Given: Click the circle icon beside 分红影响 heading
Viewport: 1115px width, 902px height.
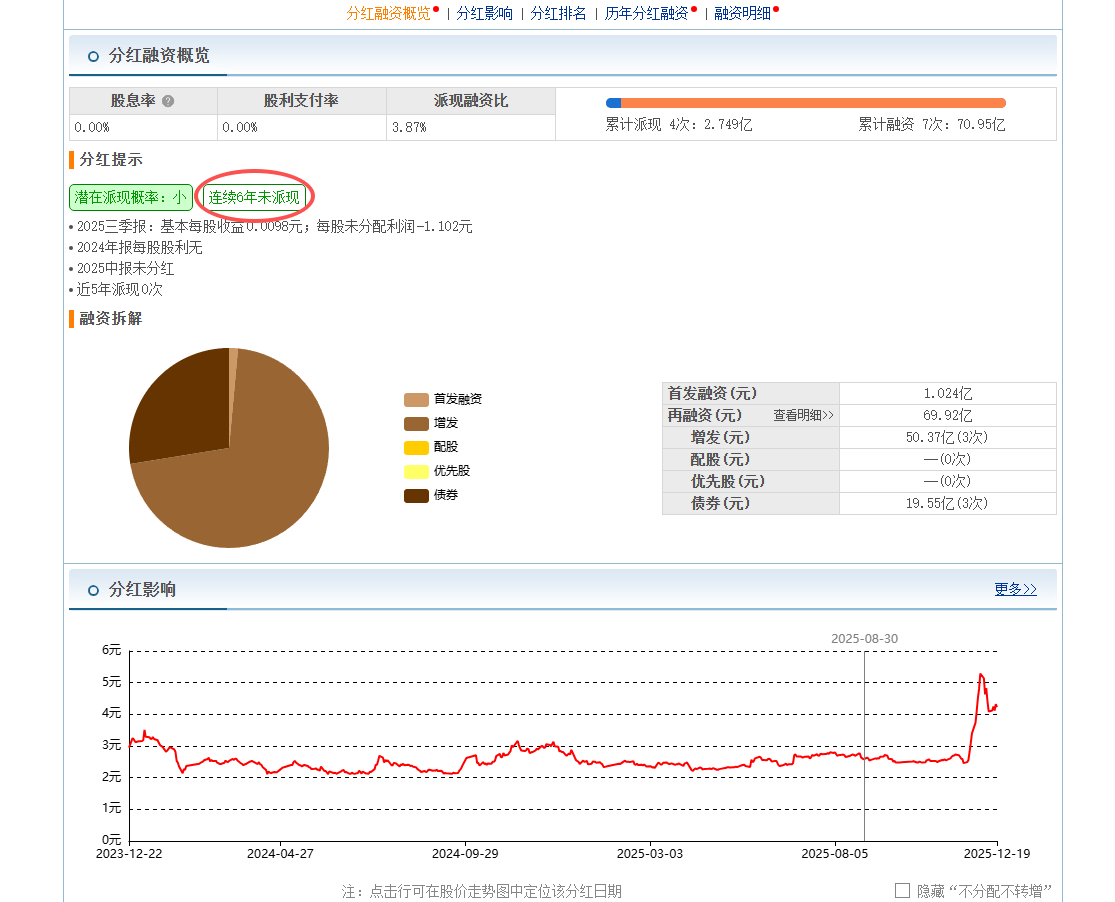Looking at the screenshot, I should 93,590.
